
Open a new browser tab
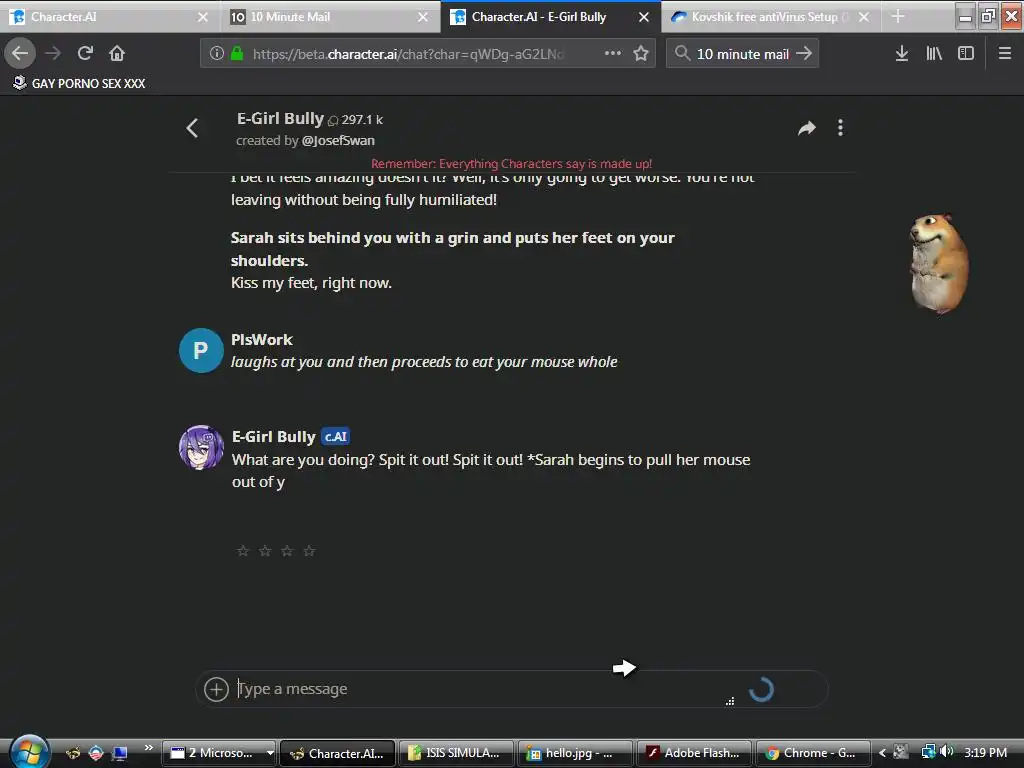coord(898,16)
